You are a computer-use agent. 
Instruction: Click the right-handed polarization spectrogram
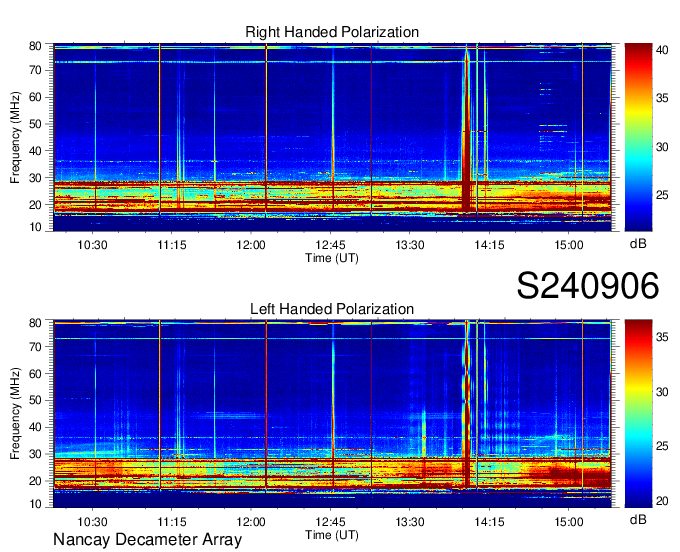(x=332, y=137)
